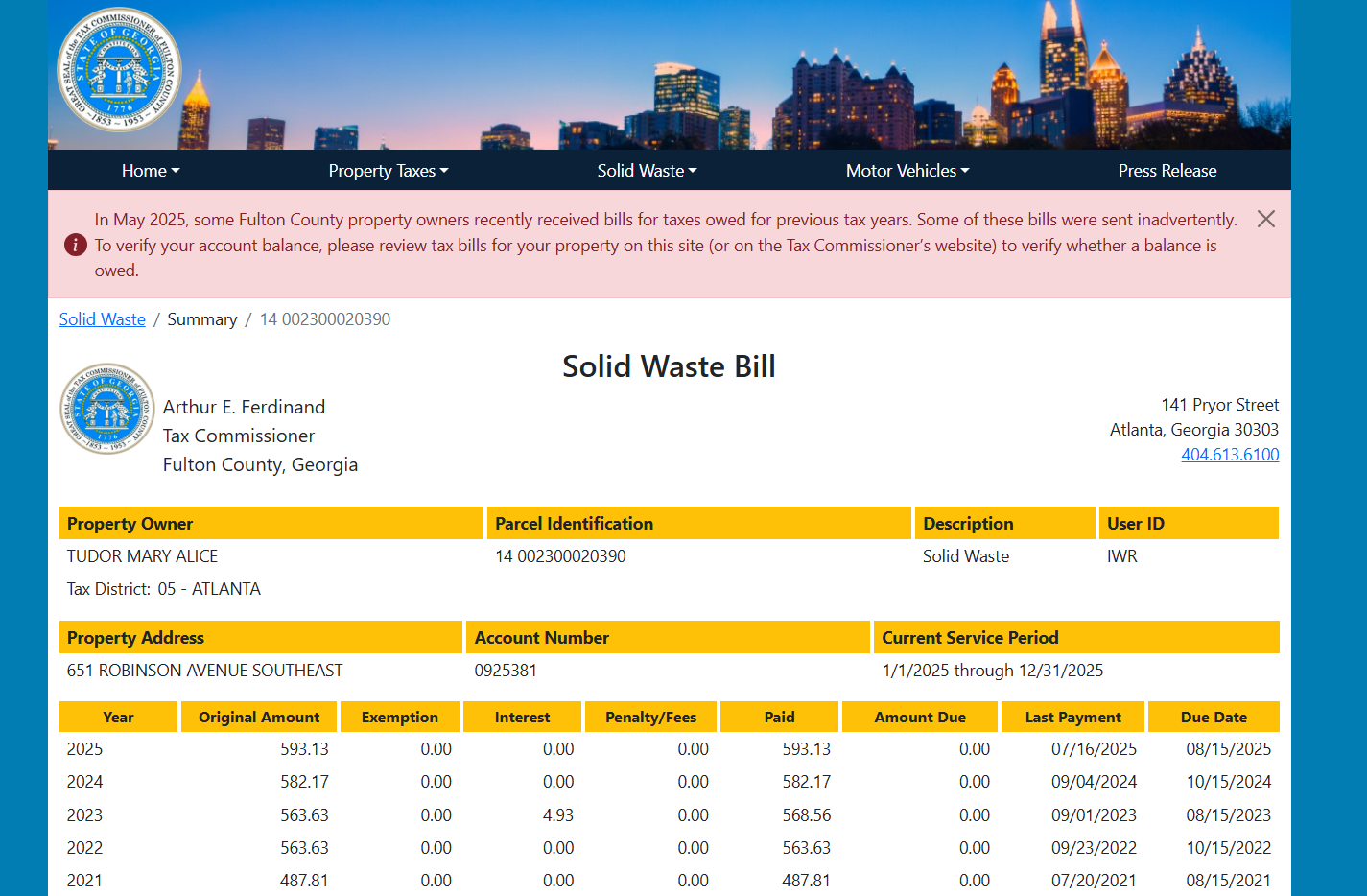Click the Solid Waste Bill heading

pyautogui.click(x=669, y=366)
